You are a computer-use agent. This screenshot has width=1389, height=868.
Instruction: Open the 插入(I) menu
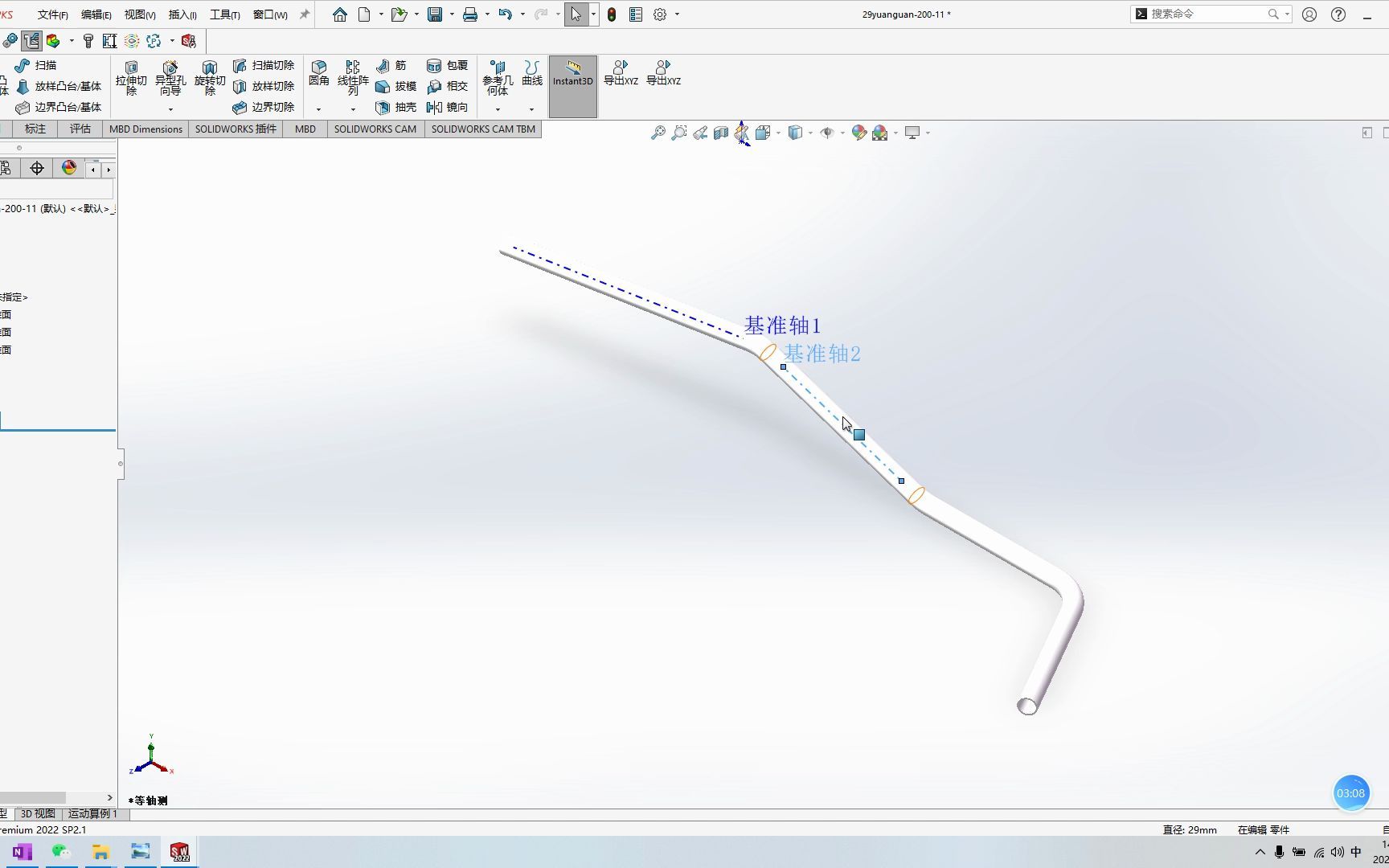[181, 14]
